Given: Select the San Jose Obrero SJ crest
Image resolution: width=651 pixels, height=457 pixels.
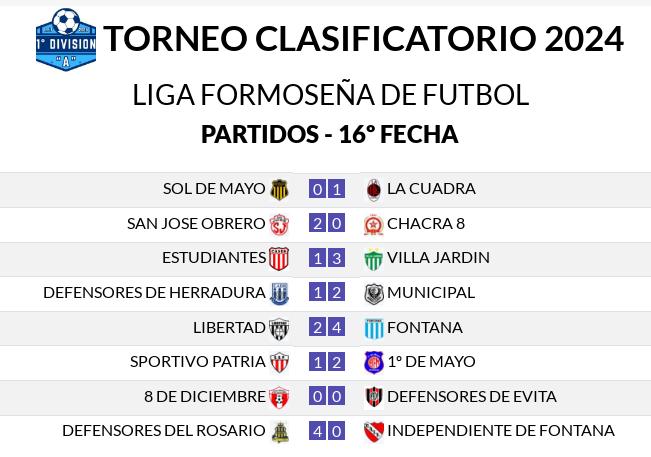Looking at the screenshot, I should coord(279,225).
